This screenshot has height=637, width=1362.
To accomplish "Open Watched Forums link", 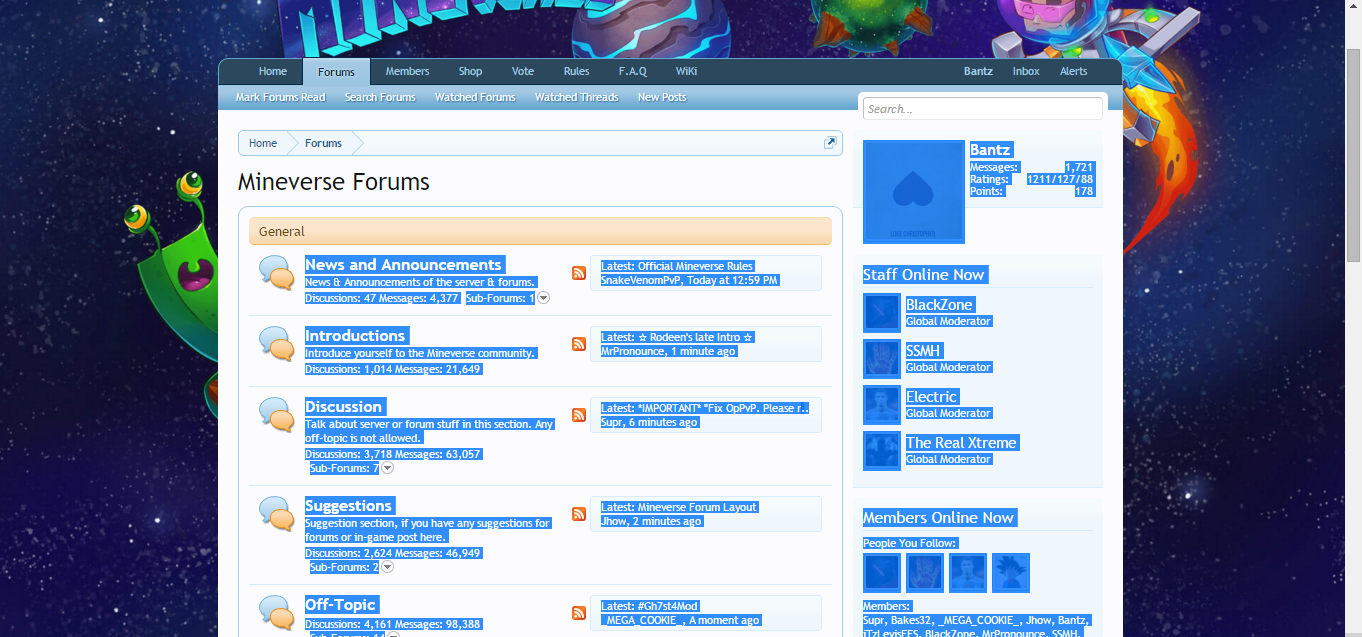I will (x=475, y=97).
